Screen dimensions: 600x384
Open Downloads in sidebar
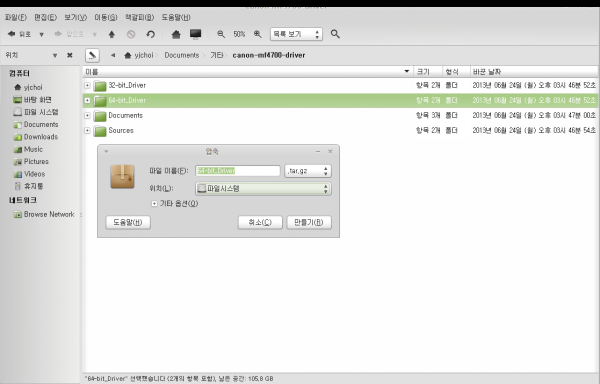(36, 137)
